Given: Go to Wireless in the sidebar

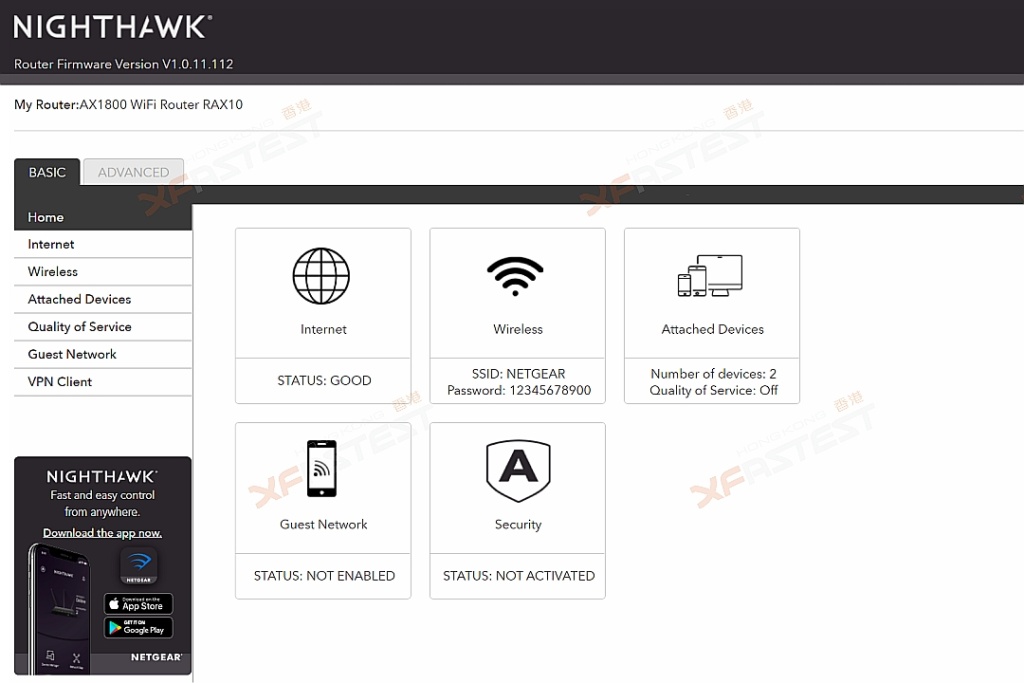Looking at the screenshot, I should (x=53, y=272).
